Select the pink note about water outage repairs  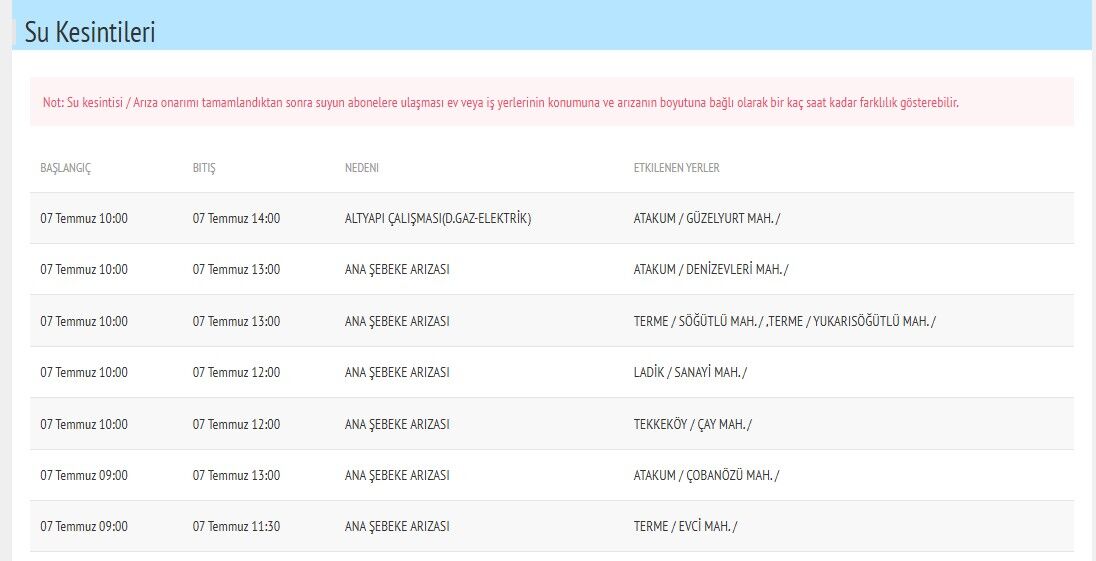551,102
